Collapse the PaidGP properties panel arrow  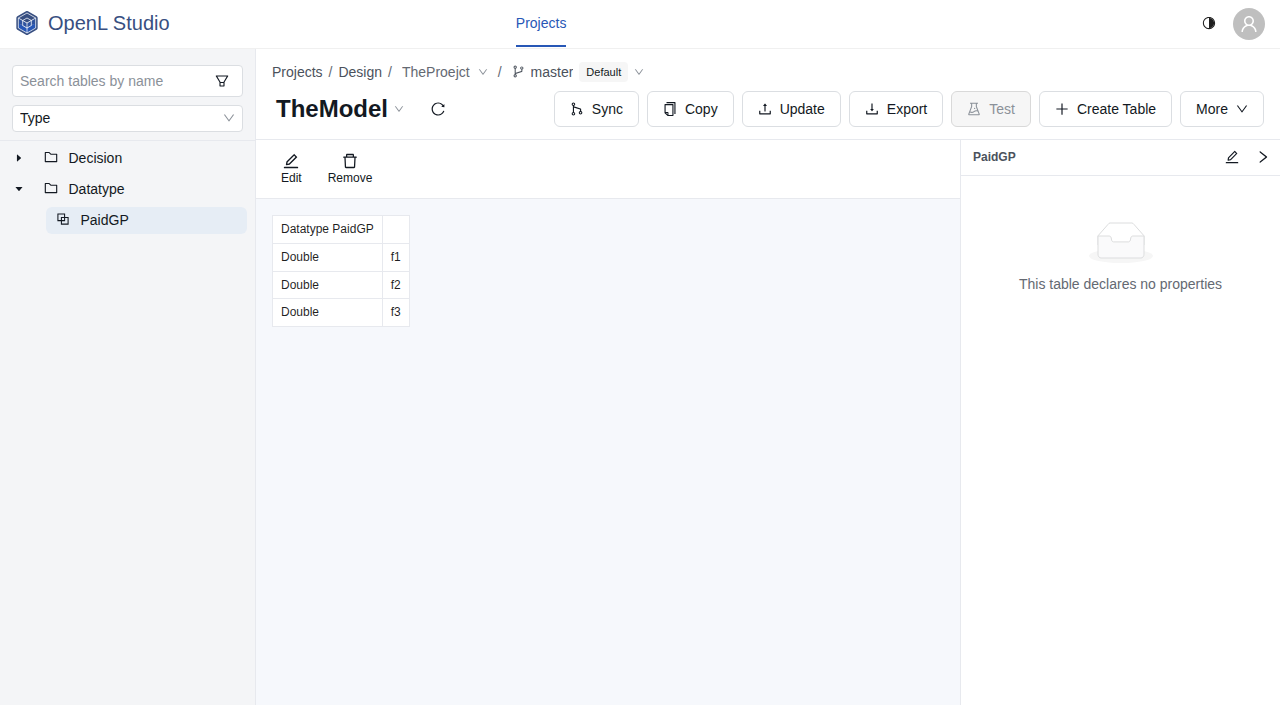coord(1263,157)
